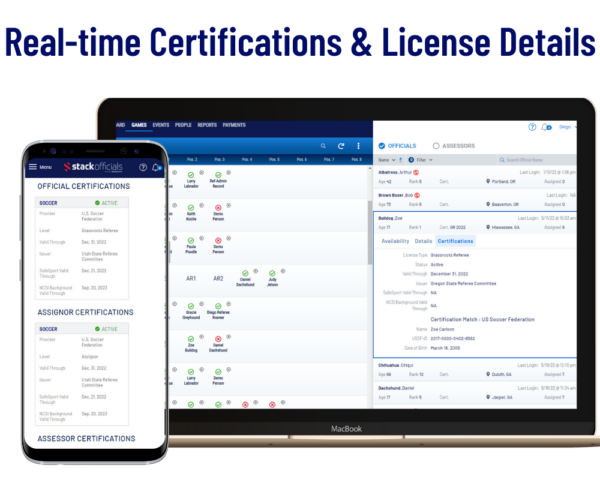The width and height of the screenshot is (600, 480).
Task: Click the refresh icon in games toolbar
Action: pos(342,145)
